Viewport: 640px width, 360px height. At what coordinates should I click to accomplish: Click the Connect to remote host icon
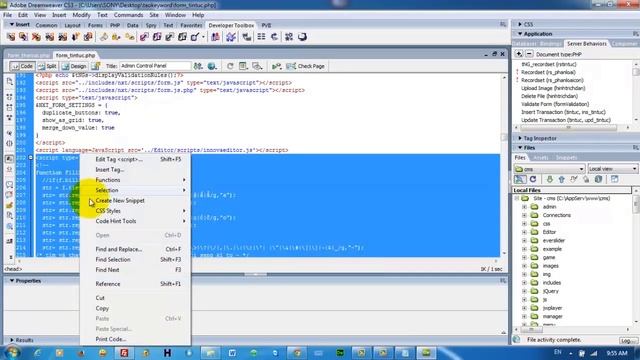tap(520, 179)
